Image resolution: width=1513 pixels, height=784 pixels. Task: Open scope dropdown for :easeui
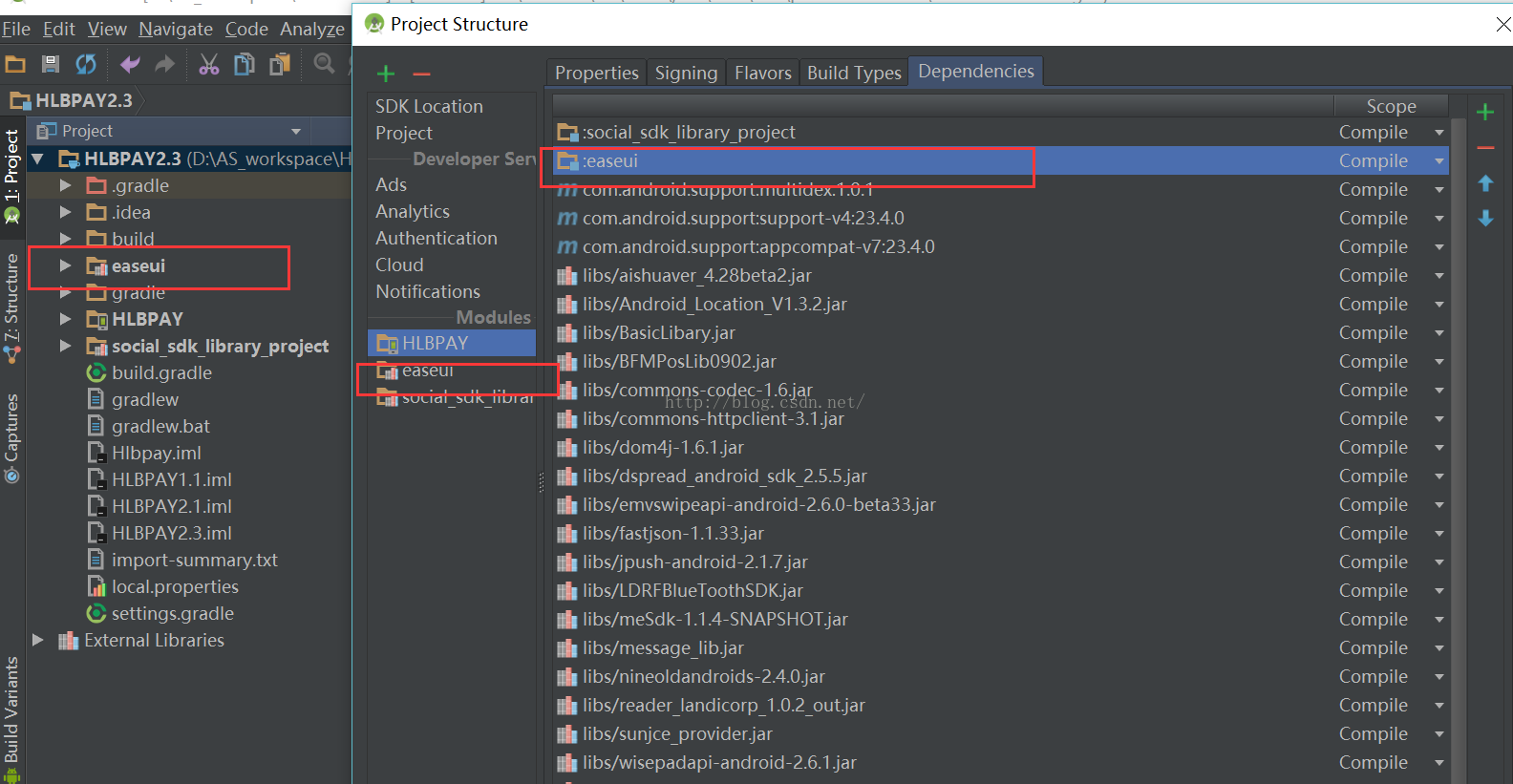coord(1439,161)
